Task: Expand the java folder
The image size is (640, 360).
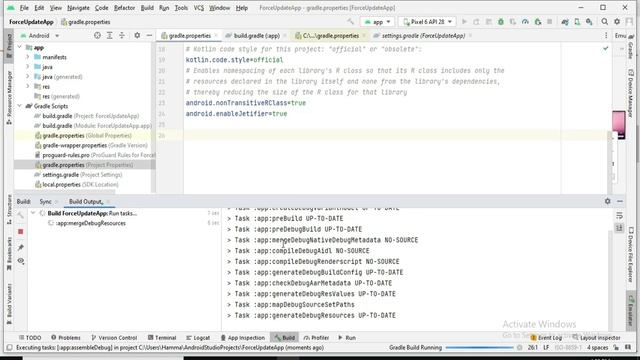Action: pos(28,67)
